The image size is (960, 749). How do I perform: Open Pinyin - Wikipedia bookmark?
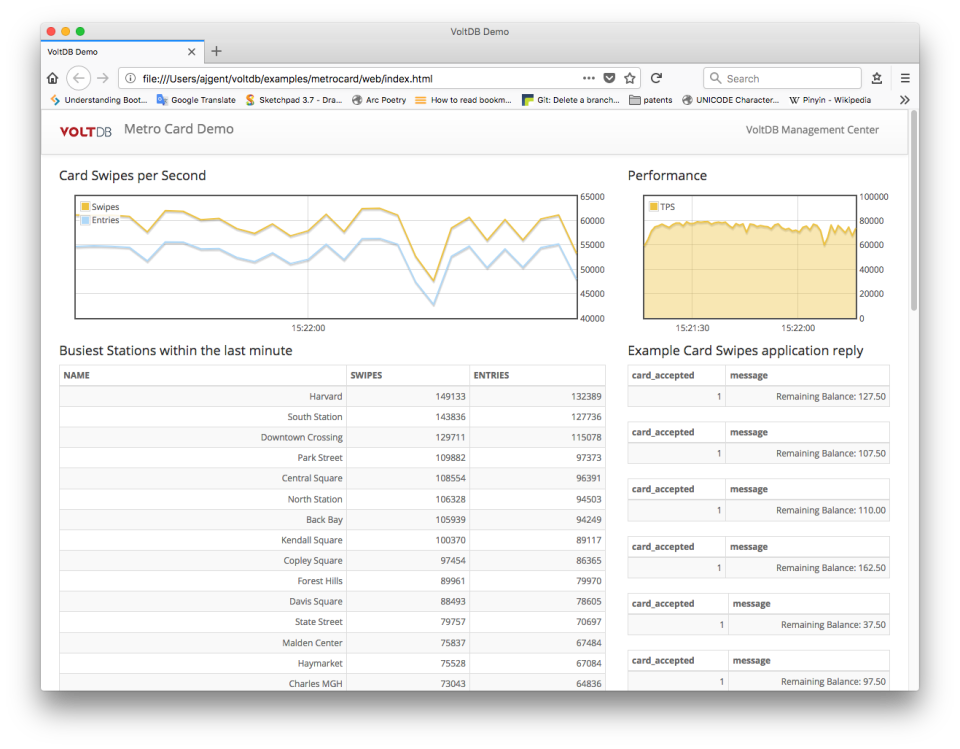coord(830,100)
